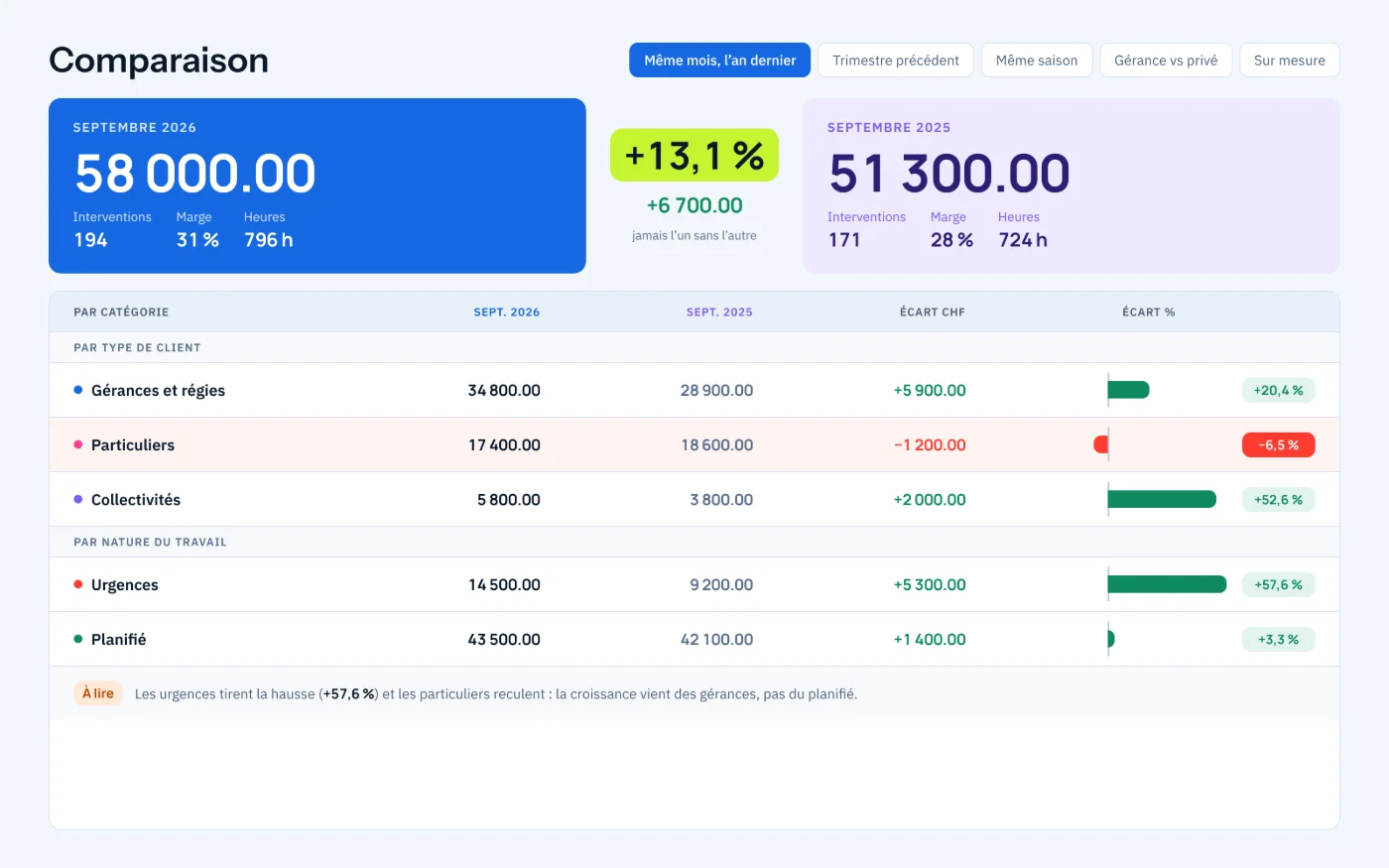This screenshot has height=868, width=1389.
Task: Open Gérance vs privé comparison
Action: (1166, 61)
